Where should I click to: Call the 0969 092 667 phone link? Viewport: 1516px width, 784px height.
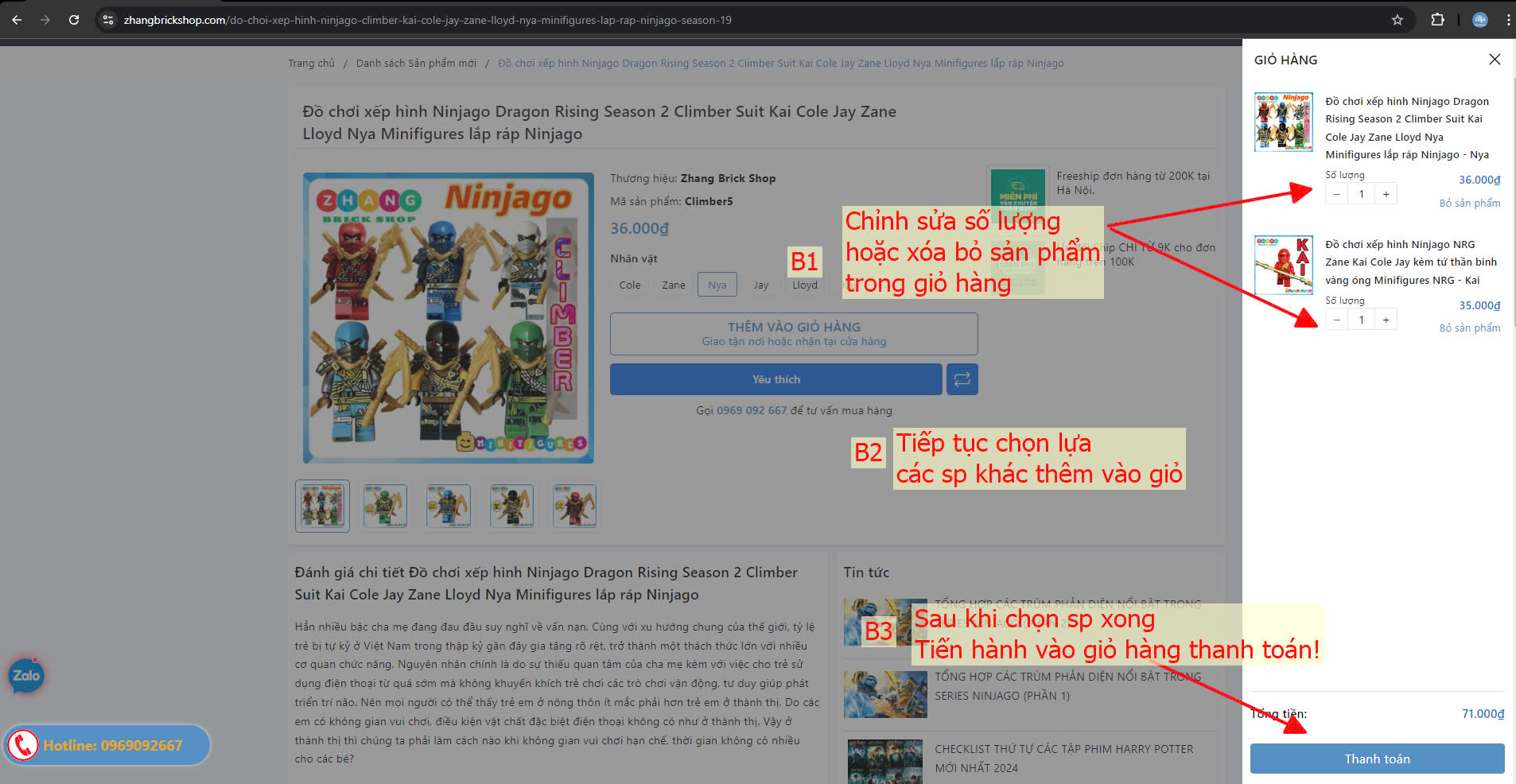[752, 410]
